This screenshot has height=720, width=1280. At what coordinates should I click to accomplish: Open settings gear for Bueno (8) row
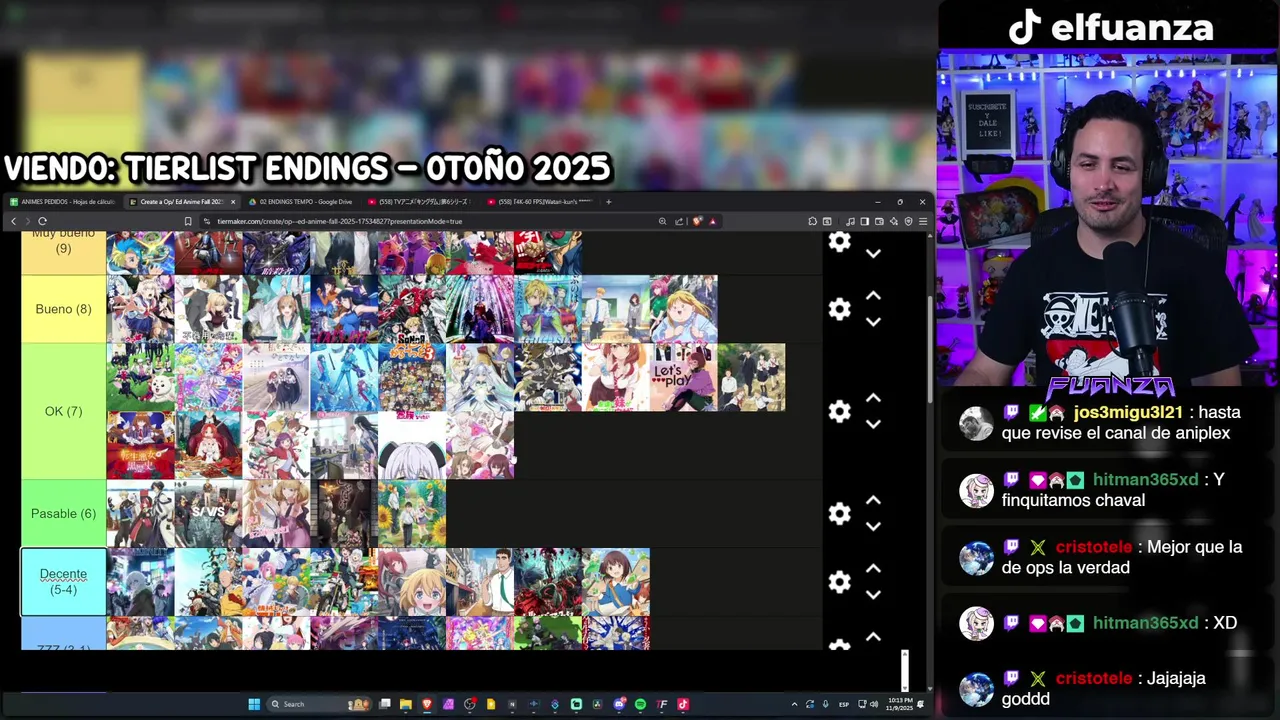[840, 309]
